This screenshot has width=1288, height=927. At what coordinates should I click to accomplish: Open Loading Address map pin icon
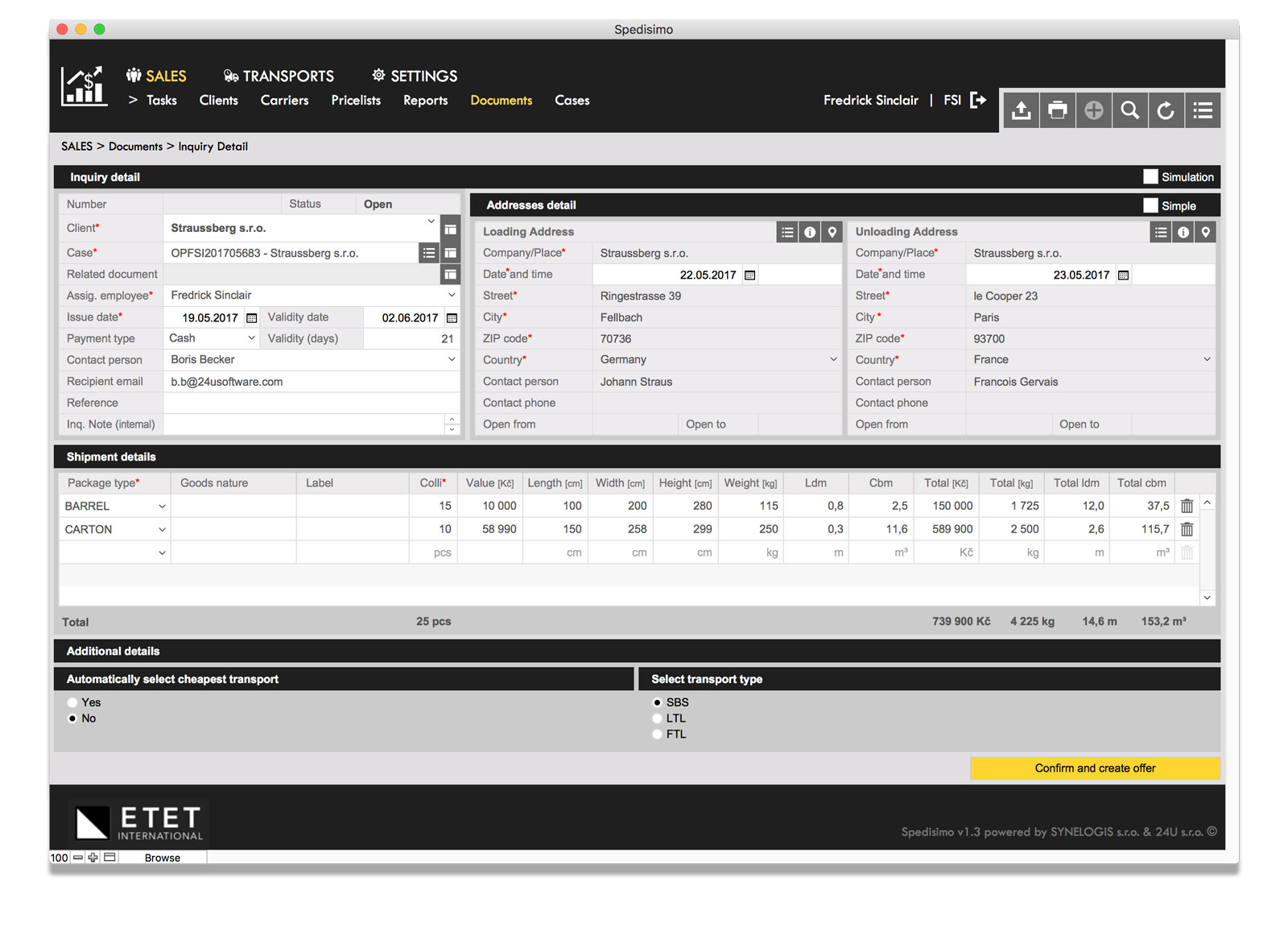tap(832, 232)
